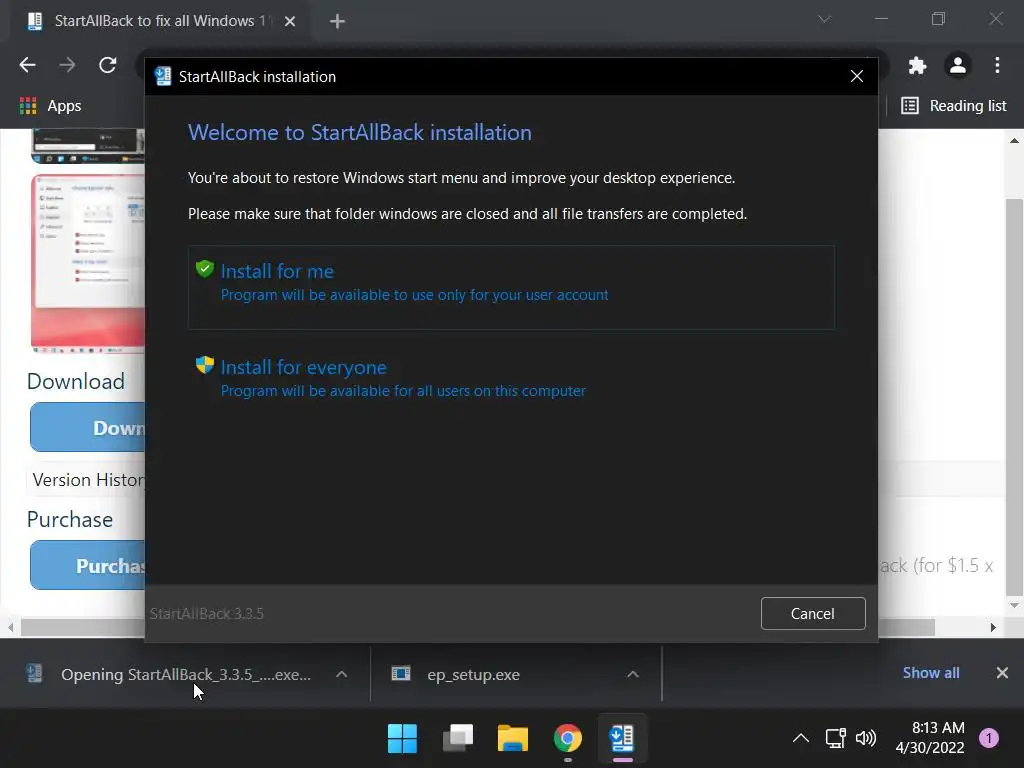Show hidden system tray icons
Screen dimensions: 1024x768
801,739
